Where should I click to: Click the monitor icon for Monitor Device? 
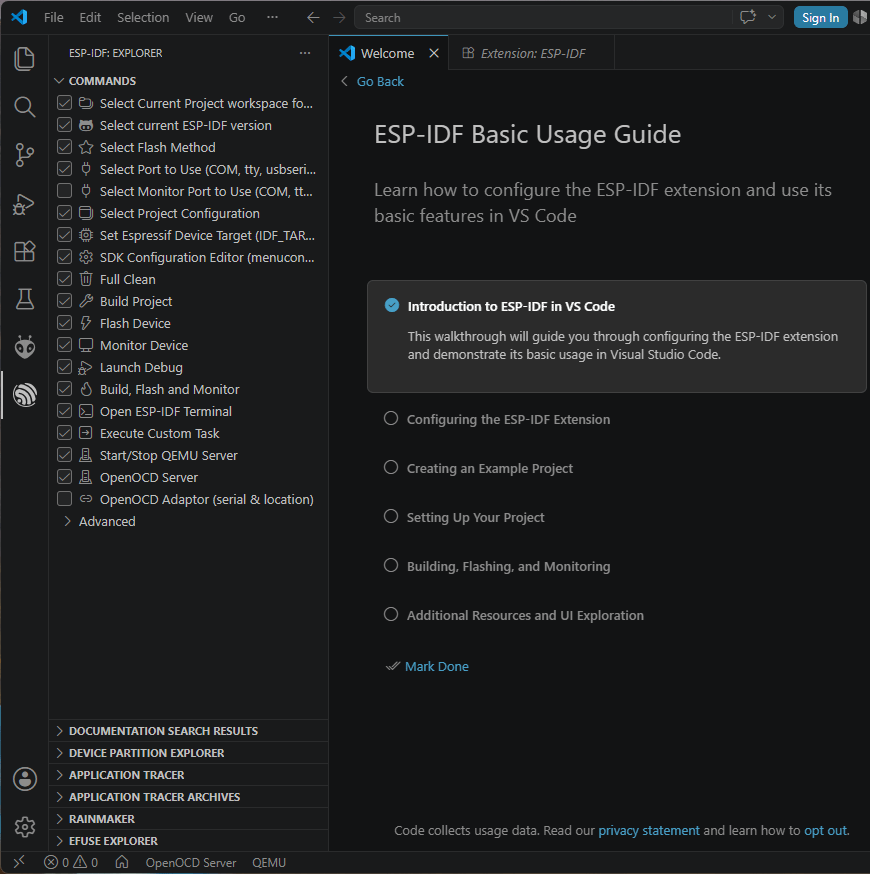tap(86, 345)
